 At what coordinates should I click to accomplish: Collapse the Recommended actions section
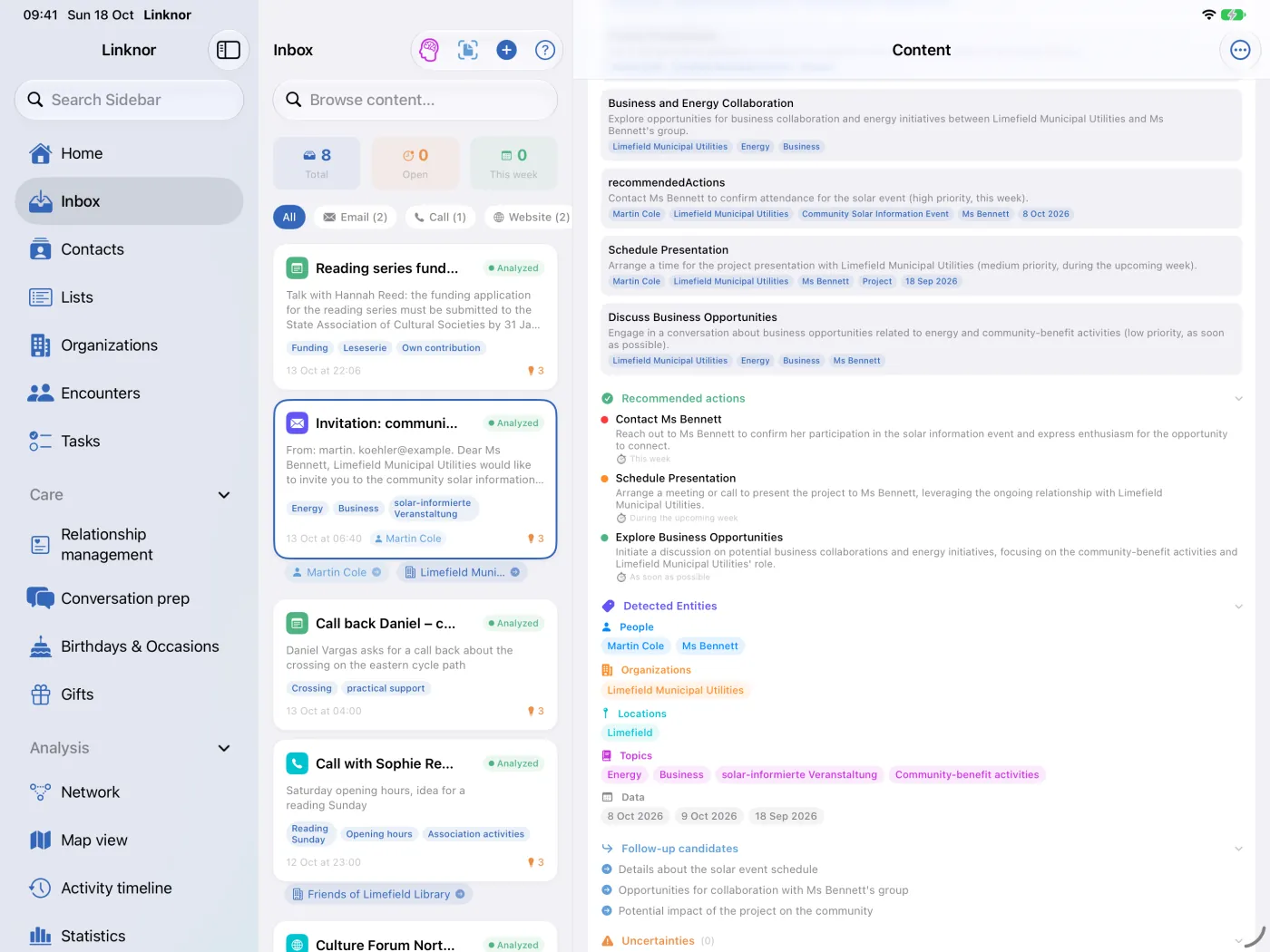pyautogui.click(x=1238, y=399)
